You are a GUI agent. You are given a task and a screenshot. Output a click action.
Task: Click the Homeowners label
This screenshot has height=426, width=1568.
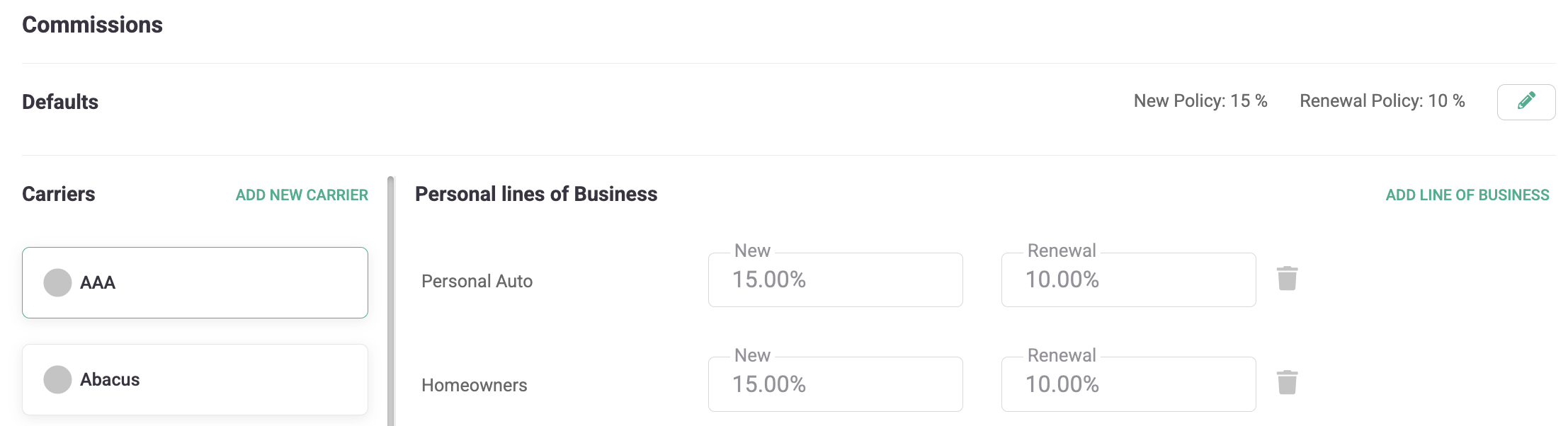(x=474, y=385)
